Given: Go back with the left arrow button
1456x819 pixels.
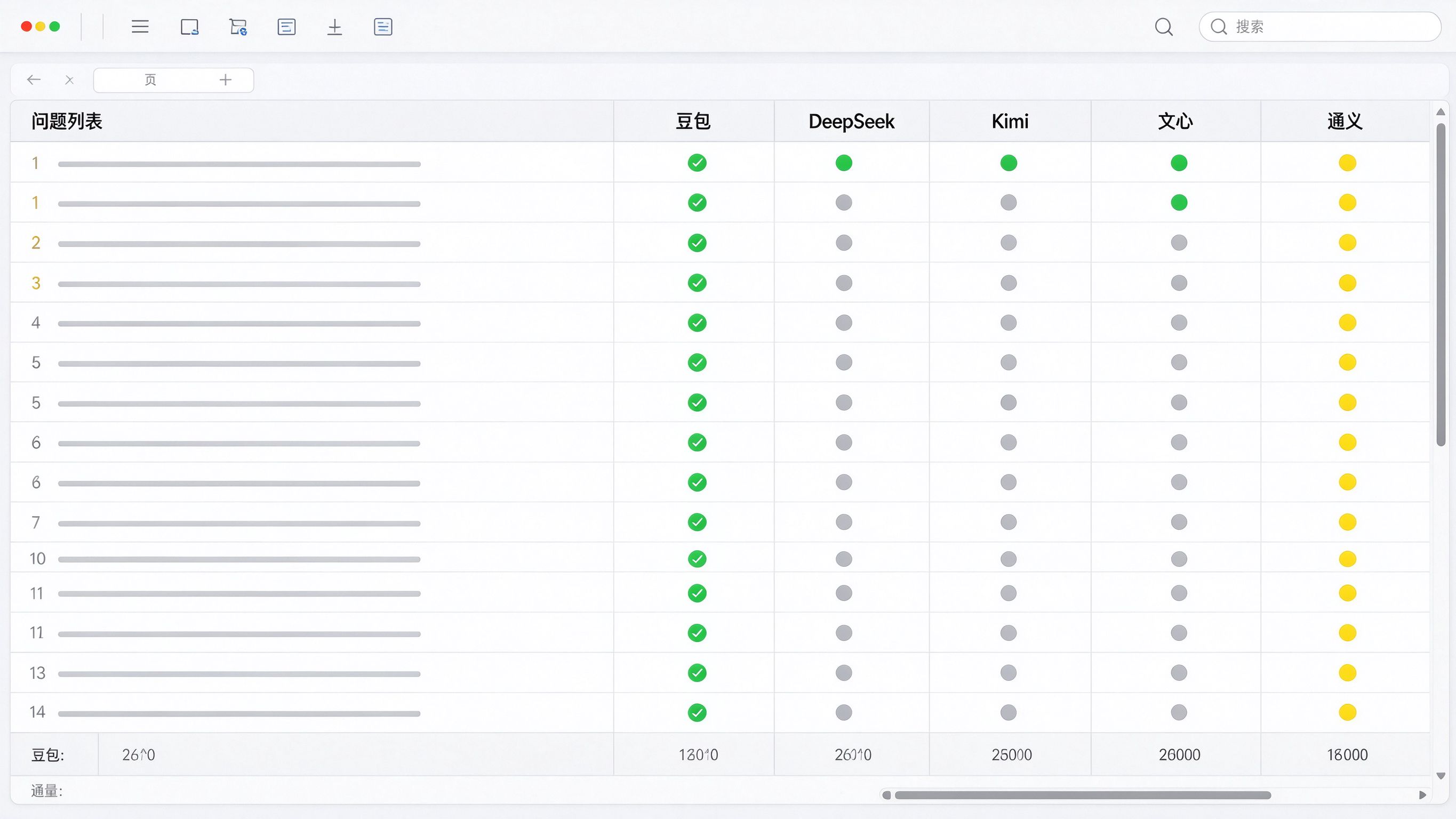Looking at the screenshot, I should pos(34,79).
